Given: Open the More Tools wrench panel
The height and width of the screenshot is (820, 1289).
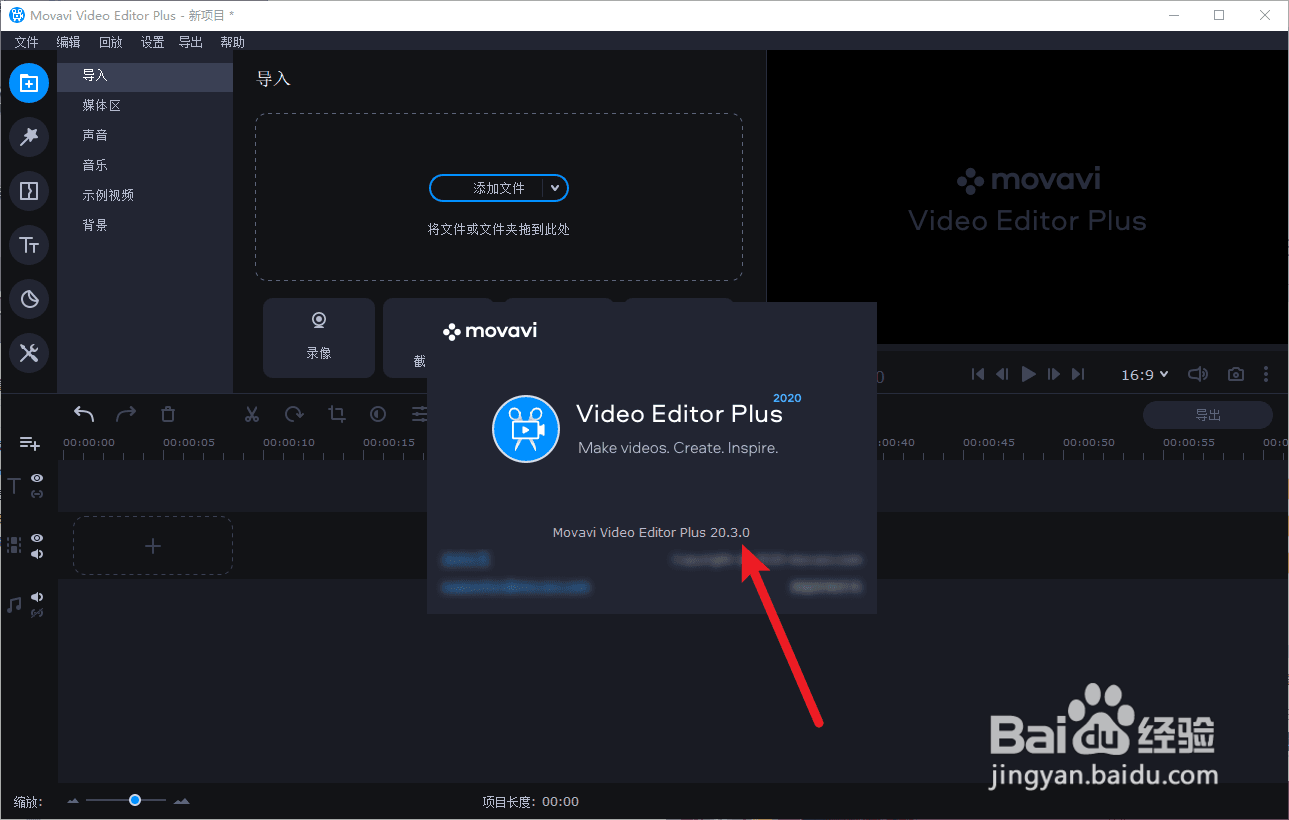Looking at the screenshot, I should click(29, 353).
